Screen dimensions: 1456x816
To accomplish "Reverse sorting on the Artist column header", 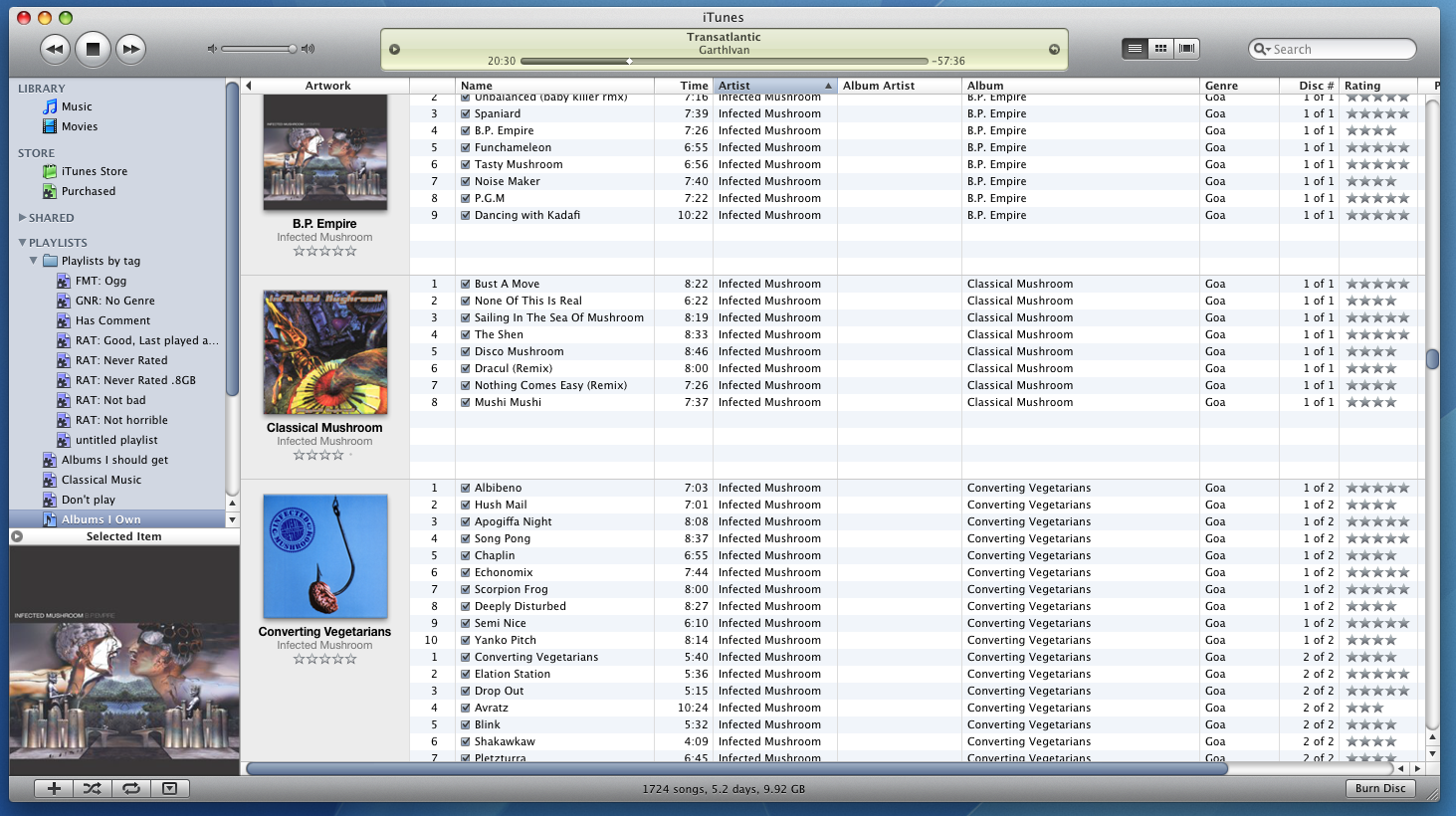I will click(x=774, y=86).
